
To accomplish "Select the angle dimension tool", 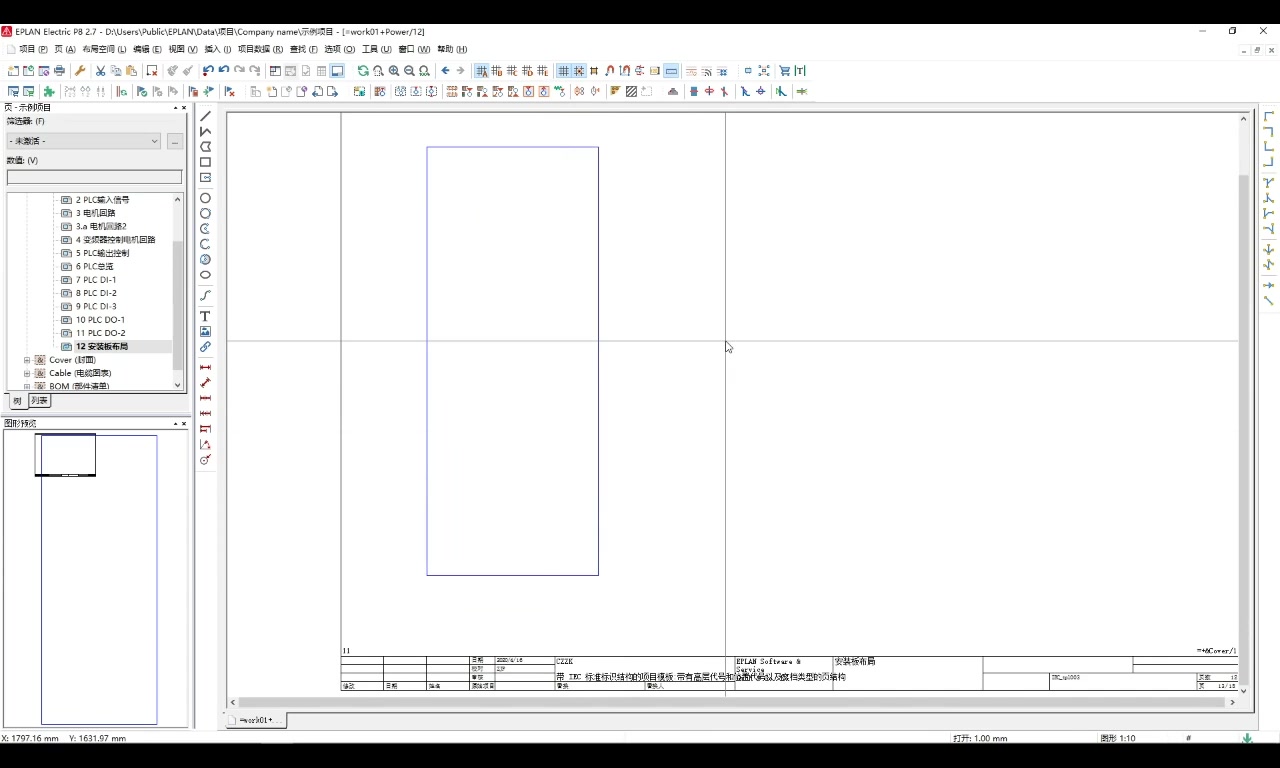I will pyautogui.click(x=205, y=444).
